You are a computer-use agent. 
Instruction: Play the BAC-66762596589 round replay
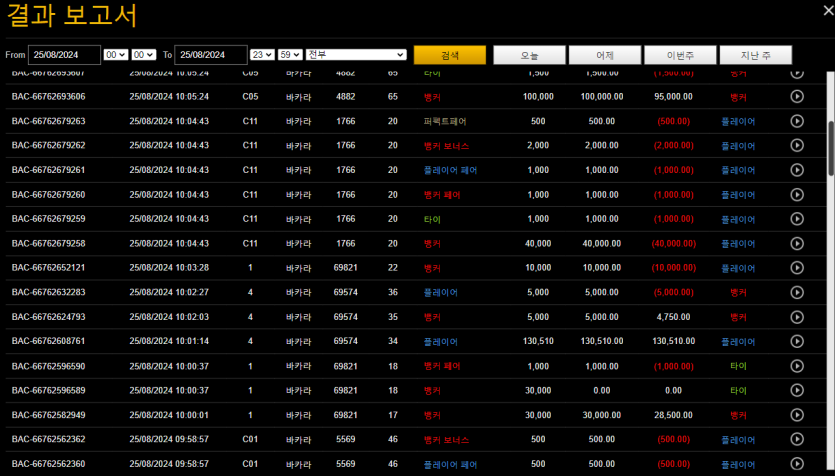click(x=797, y=390)
